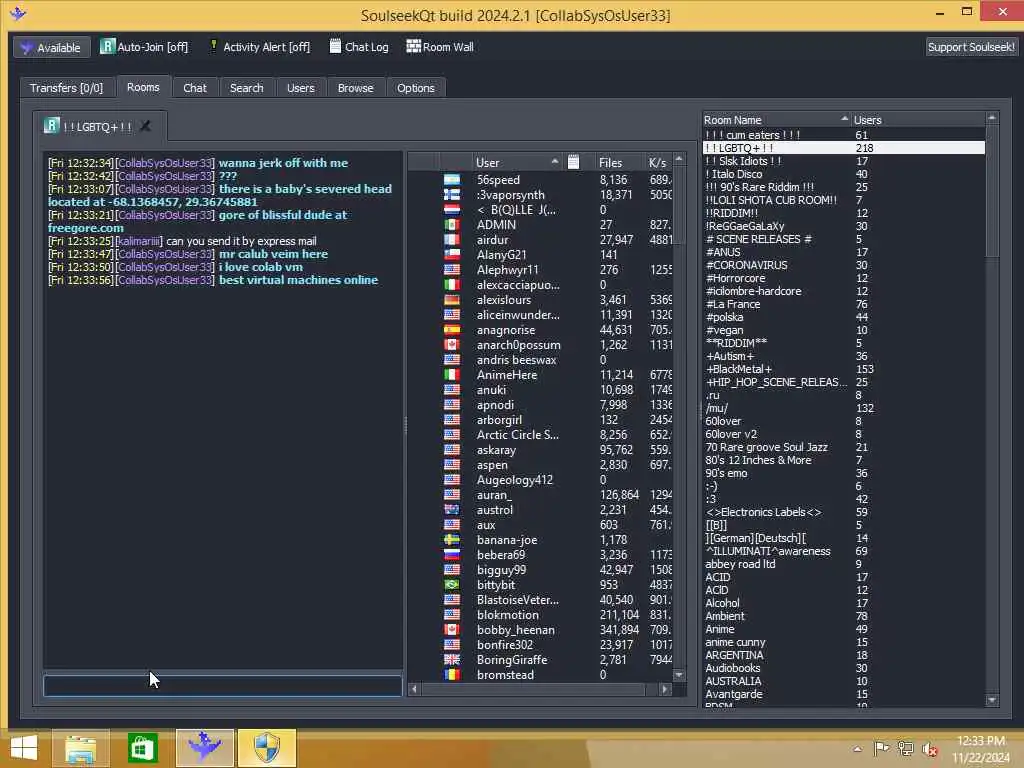Sort user list by Files column
The height and width of the screenshot is (768, 1024).
click(611, 163)
